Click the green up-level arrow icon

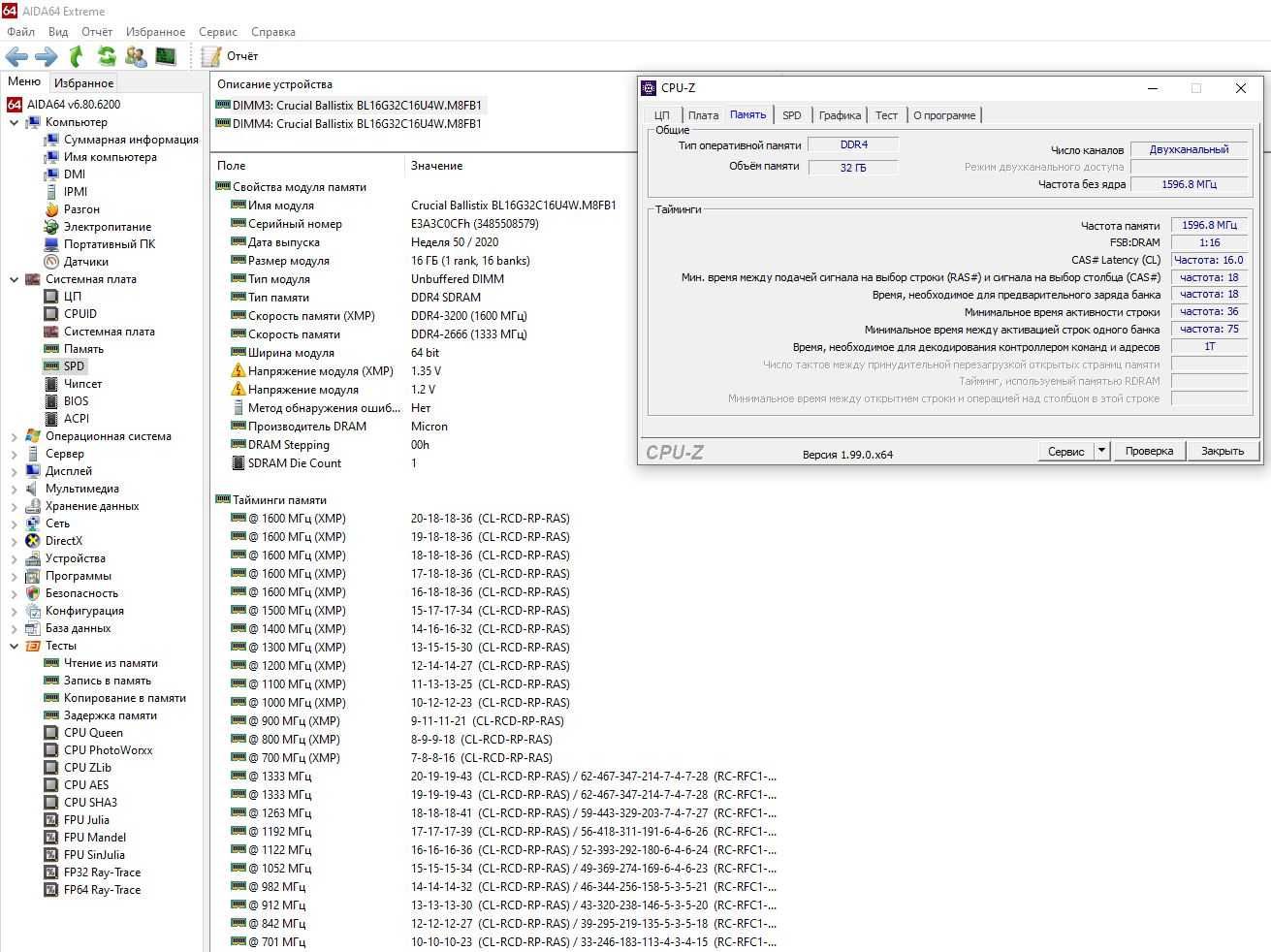76,56
